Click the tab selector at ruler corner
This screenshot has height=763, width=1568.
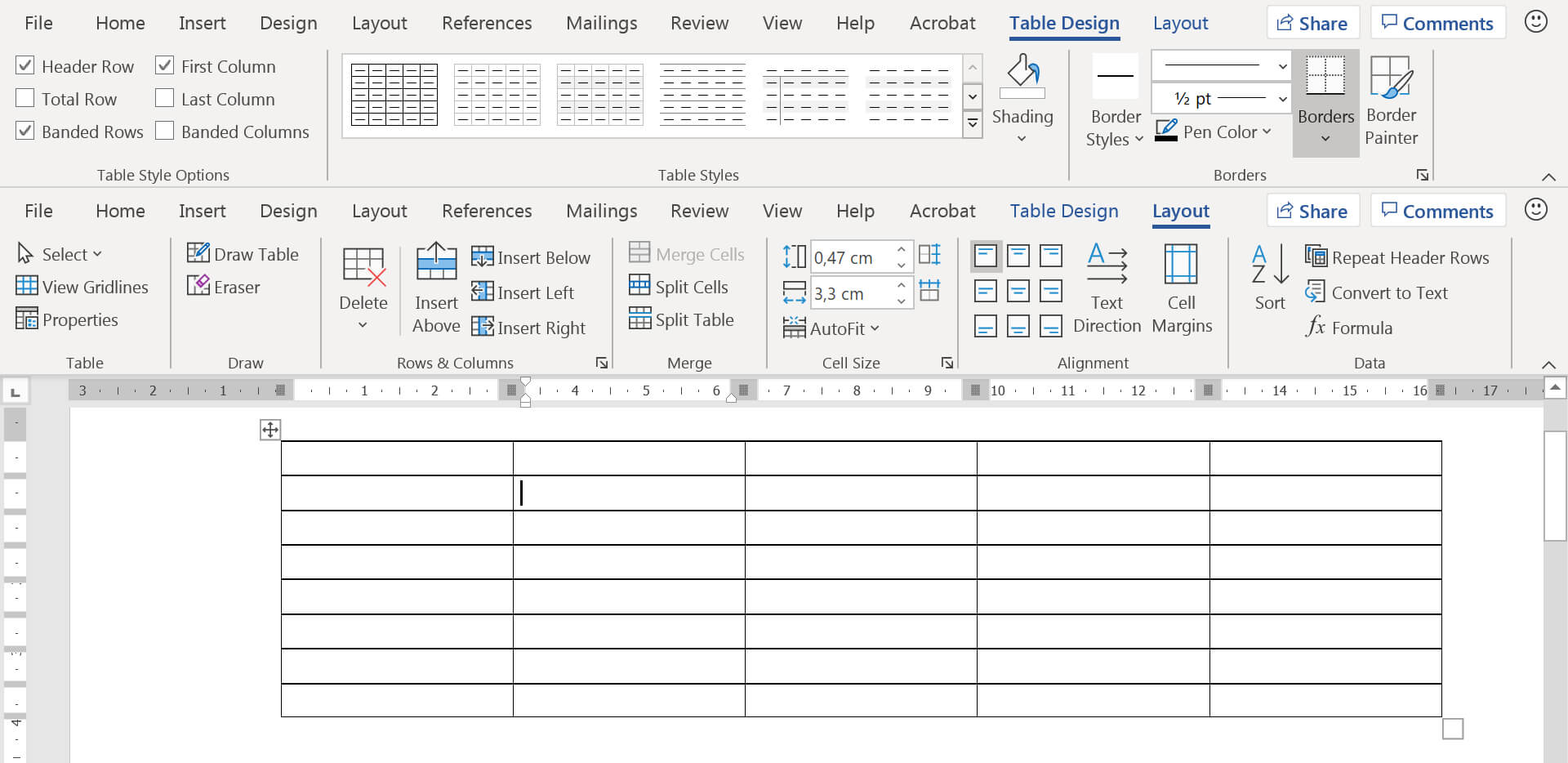click(x=16, y=392)
